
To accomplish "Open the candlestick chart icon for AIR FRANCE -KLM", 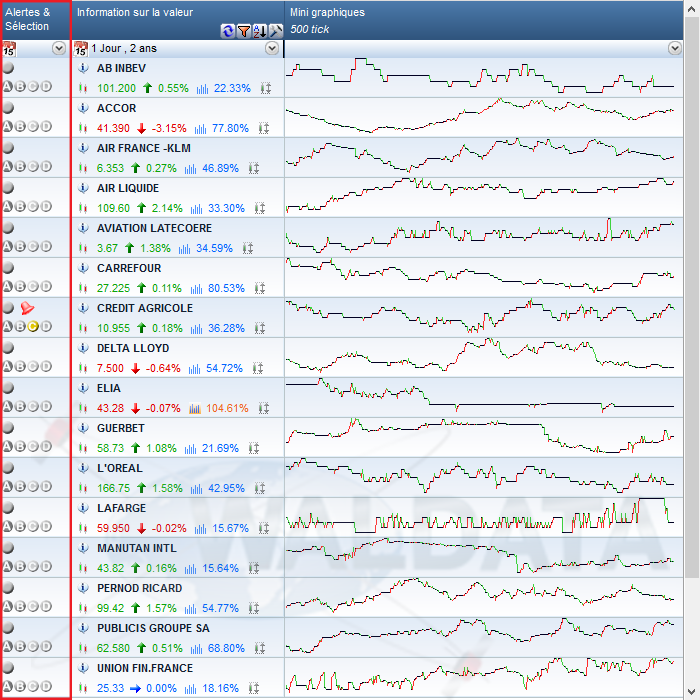I will click(83, 168).
